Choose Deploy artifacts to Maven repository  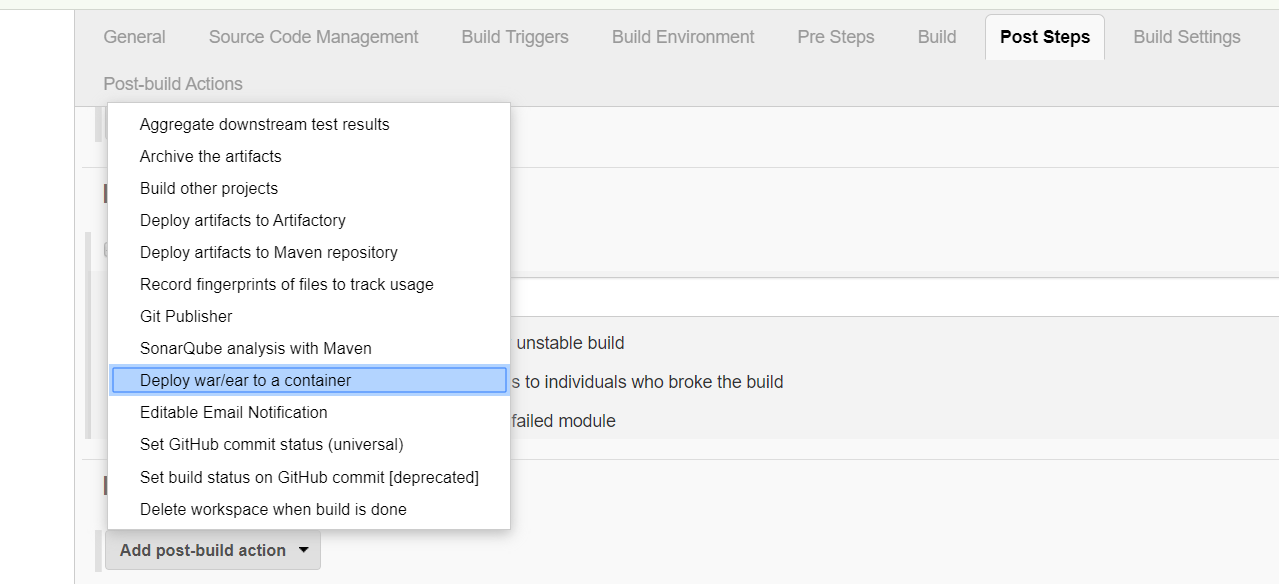click(x=269, y=253)
